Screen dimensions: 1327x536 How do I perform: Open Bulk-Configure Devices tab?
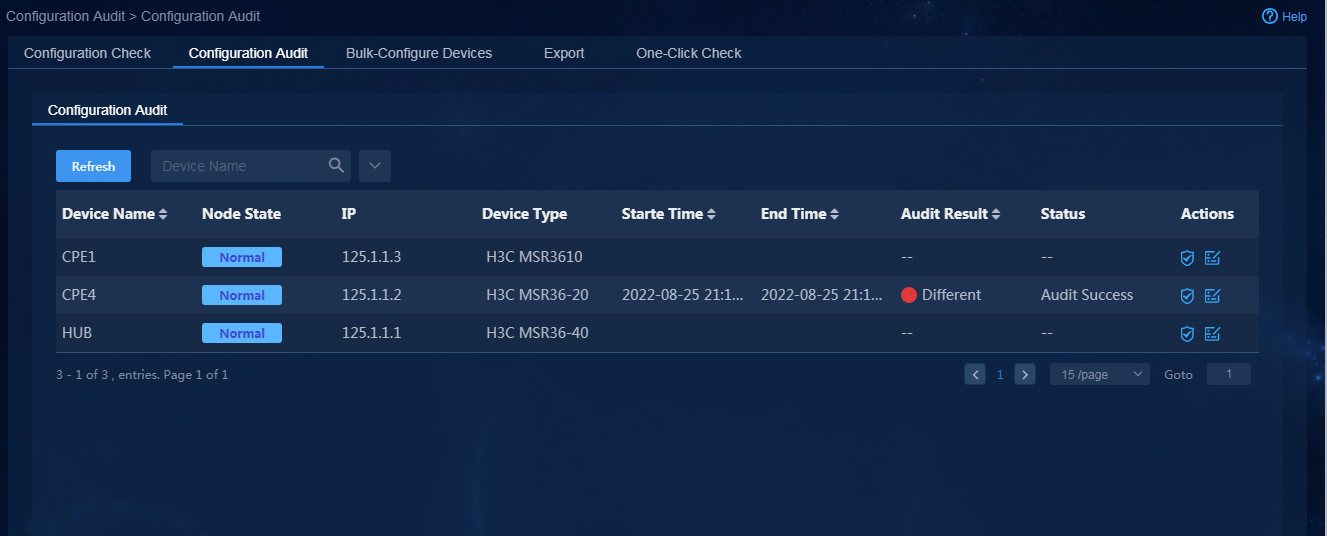[419, 53]
